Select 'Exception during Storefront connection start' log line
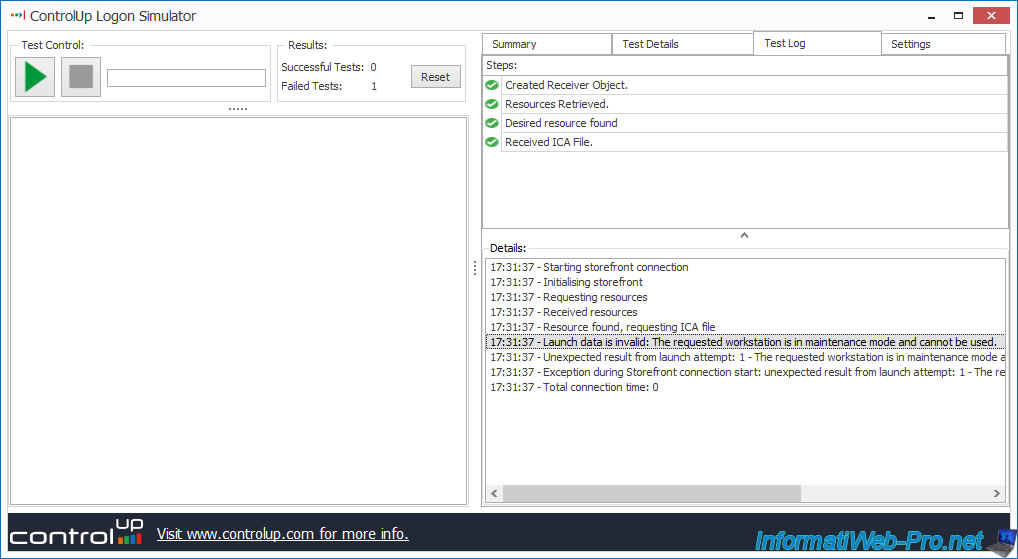Screen dimensions: 1018x559 (x=747, y=371)
